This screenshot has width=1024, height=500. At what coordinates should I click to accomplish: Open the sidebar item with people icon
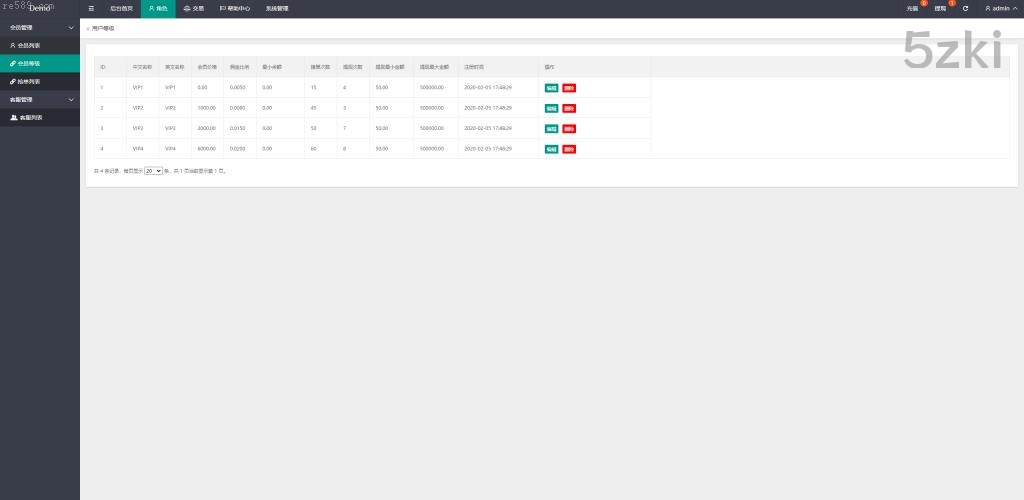[x=29, y=117]
